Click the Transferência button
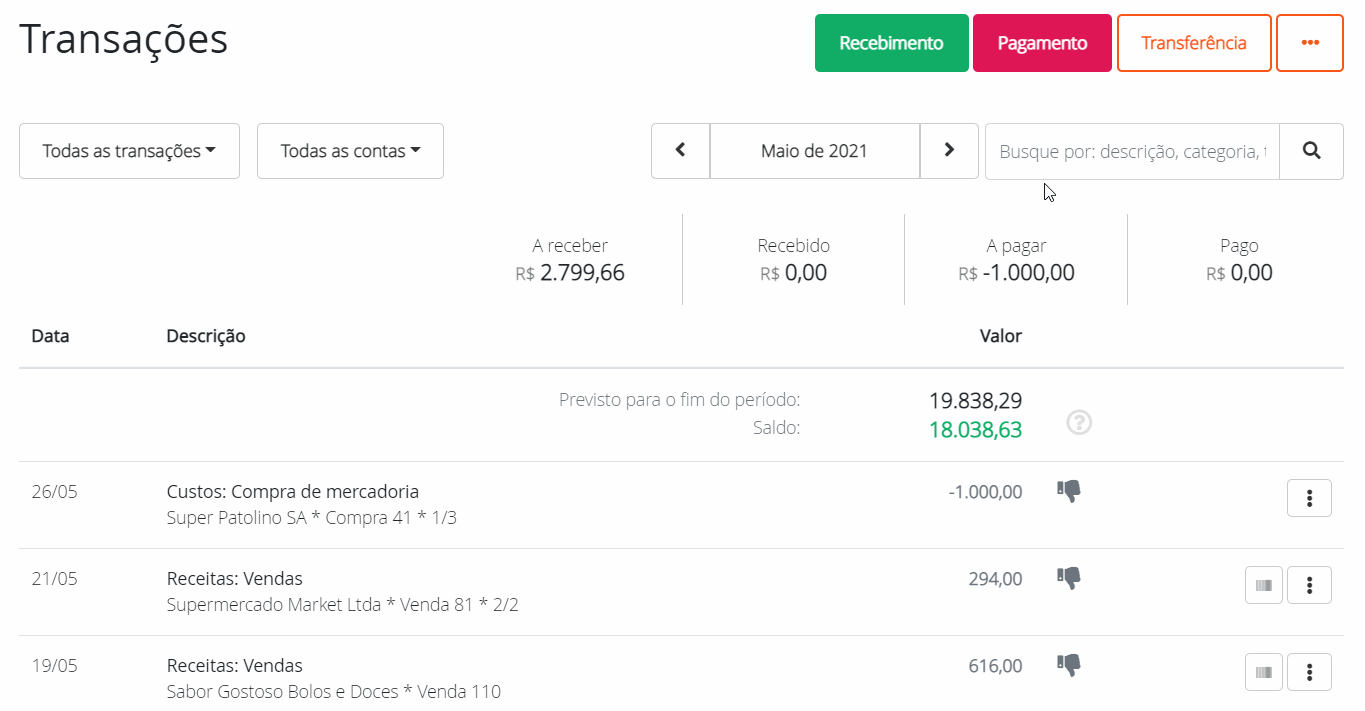Screen dimensions: 1365x711 (1194, 43)
